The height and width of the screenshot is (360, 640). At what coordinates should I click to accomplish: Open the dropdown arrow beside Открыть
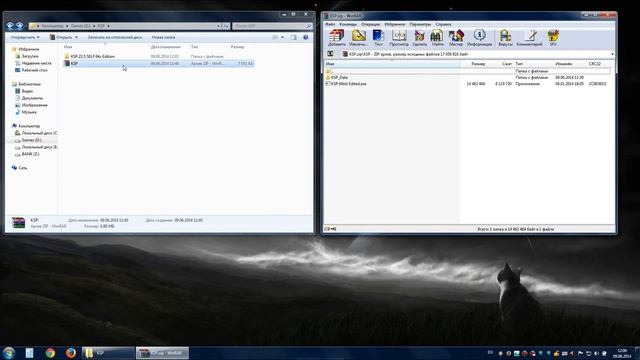(x=76, y=37)
